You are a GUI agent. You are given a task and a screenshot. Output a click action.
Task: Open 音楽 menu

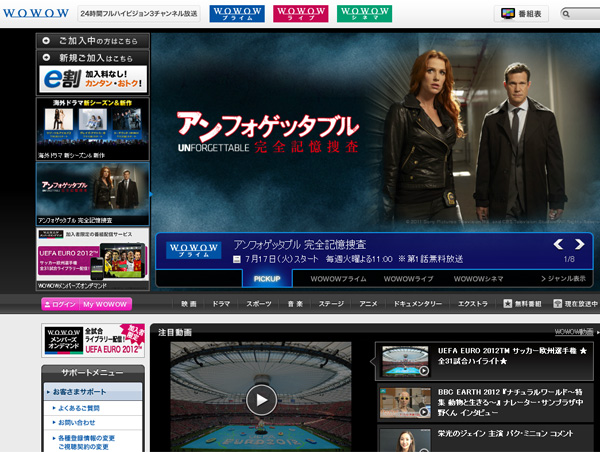[295, 304]
